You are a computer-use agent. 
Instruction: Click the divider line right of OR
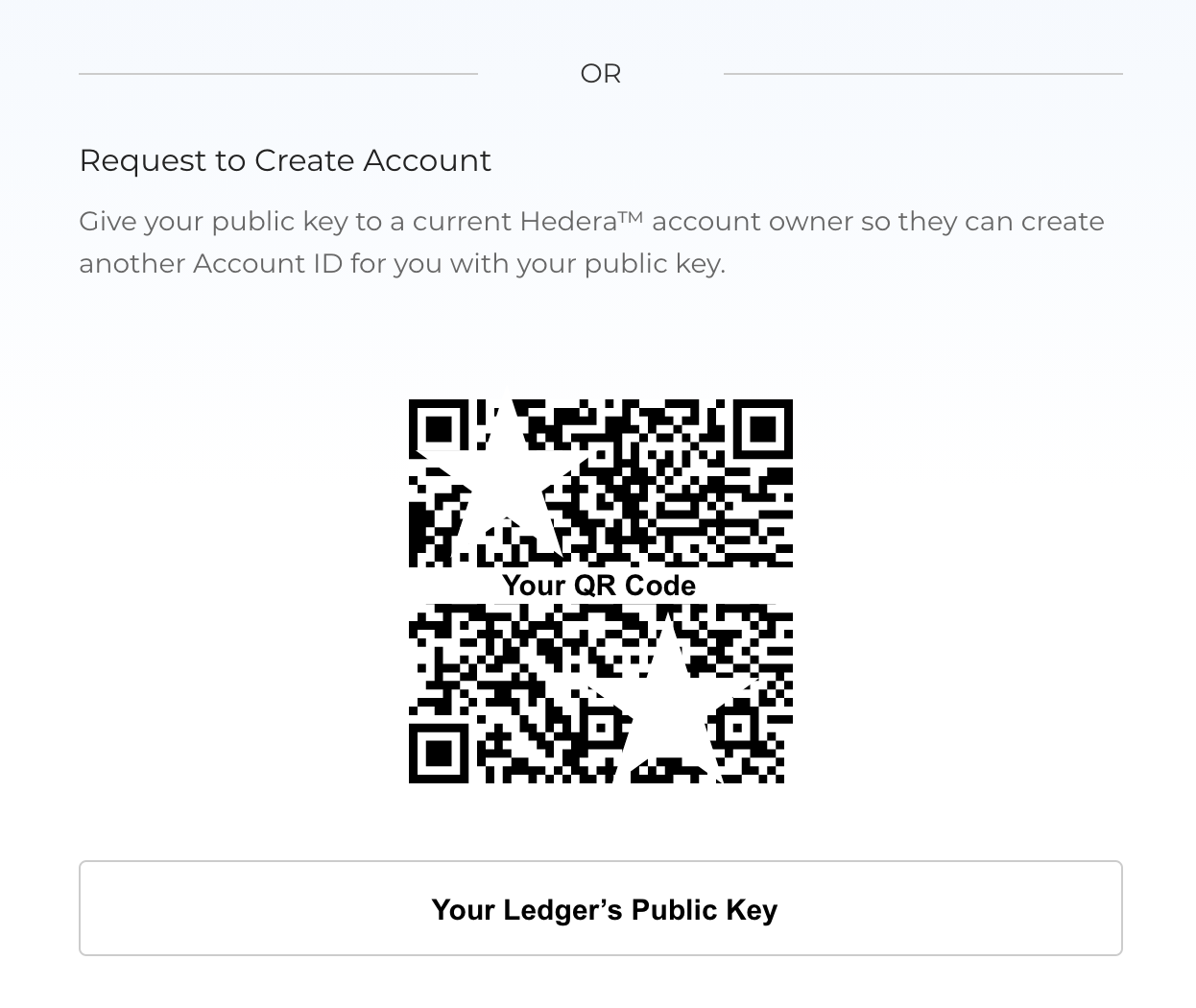click(x=922, y=74)
